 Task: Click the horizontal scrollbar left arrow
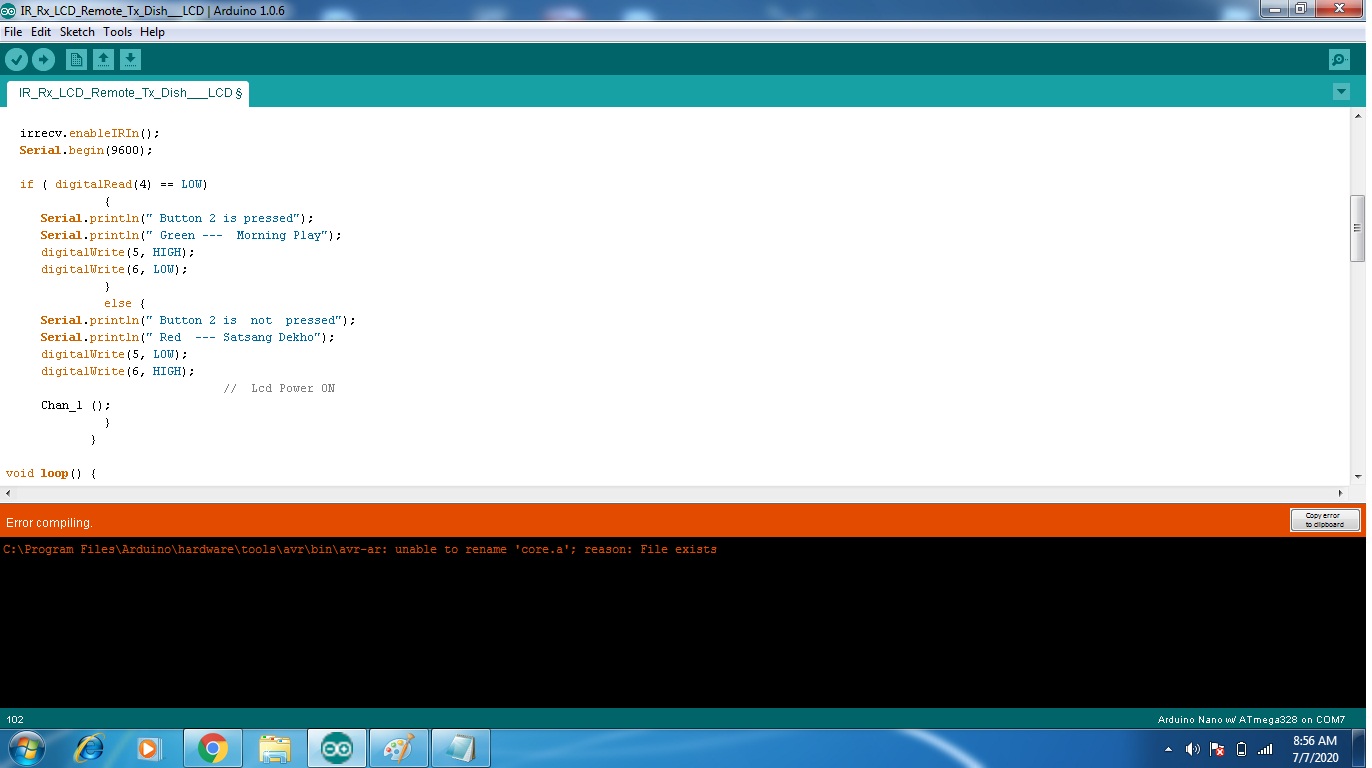[8, 493]
